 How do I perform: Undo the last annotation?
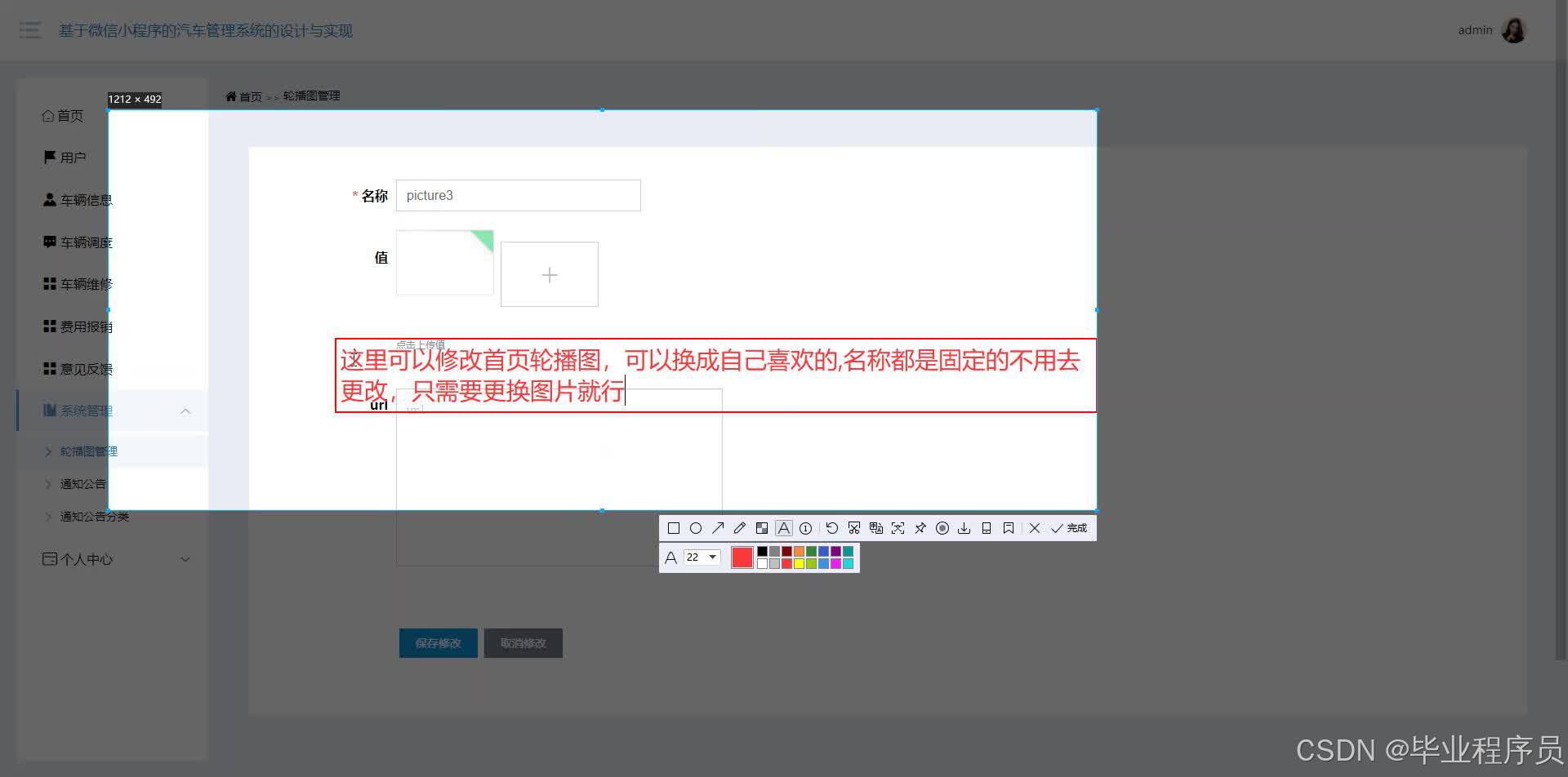pos(832,528)
